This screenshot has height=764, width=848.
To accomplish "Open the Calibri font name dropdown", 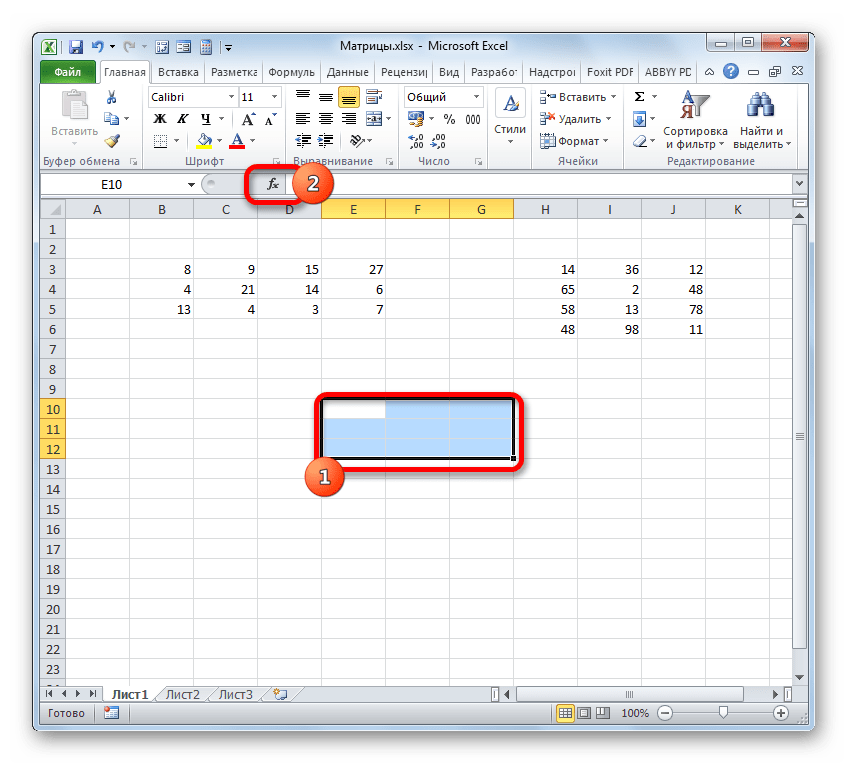I will tap(231, 97).
